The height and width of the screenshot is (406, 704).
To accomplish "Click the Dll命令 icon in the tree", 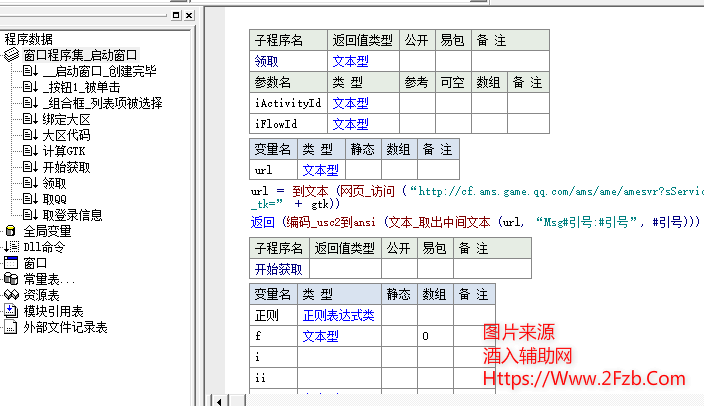I will coord(11,247).
